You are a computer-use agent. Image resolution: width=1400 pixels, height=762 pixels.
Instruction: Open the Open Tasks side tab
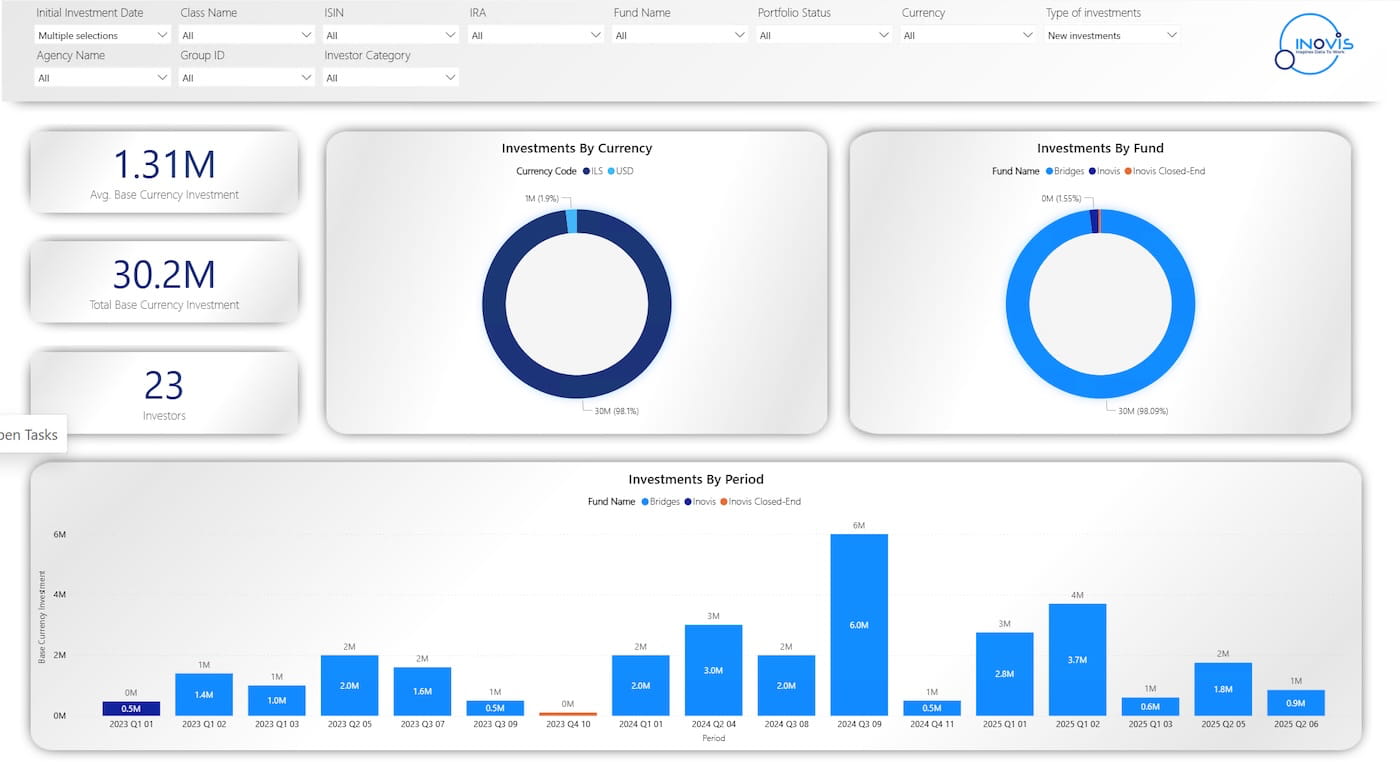[30, 435]
